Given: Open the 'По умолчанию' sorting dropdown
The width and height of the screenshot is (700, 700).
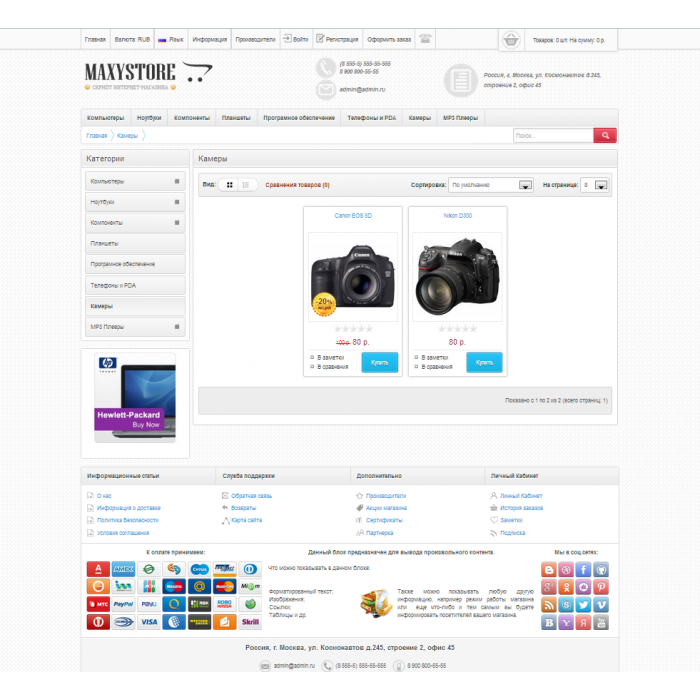Looking at the screenshot, I should tap(491, 185).
